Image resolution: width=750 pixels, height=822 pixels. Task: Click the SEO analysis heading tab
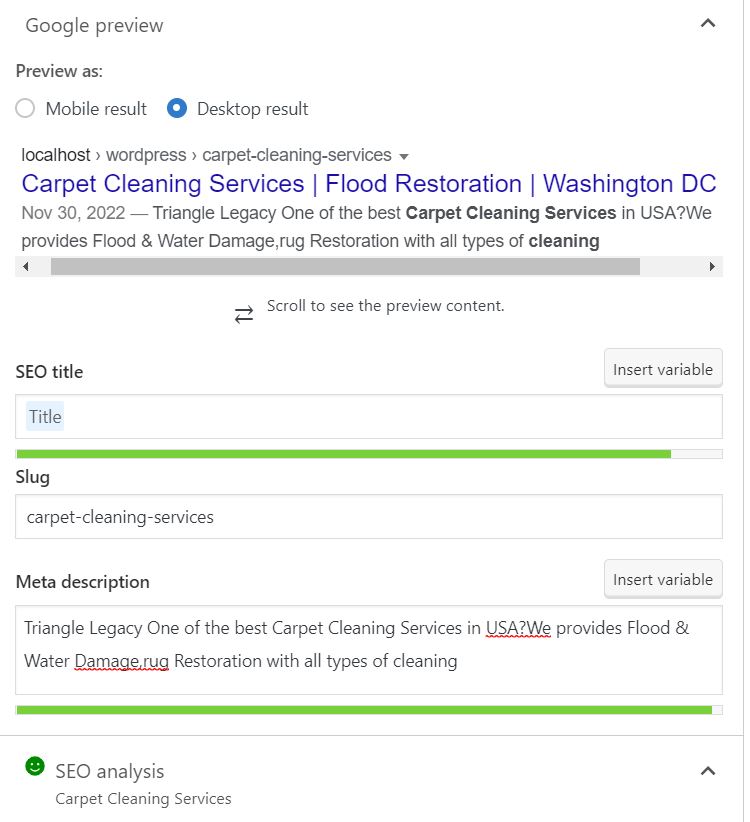pos(110,771)
